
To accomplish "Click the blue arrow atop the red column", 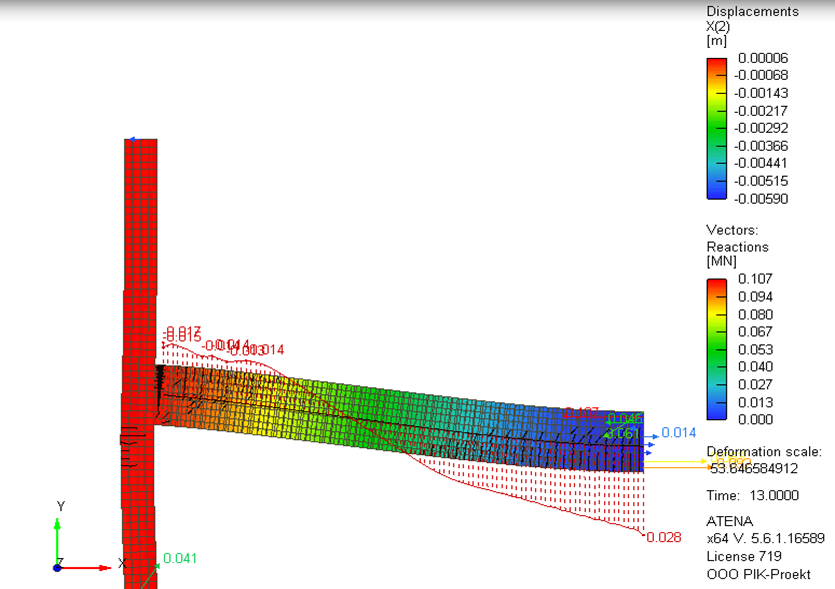I will [132, 140].
